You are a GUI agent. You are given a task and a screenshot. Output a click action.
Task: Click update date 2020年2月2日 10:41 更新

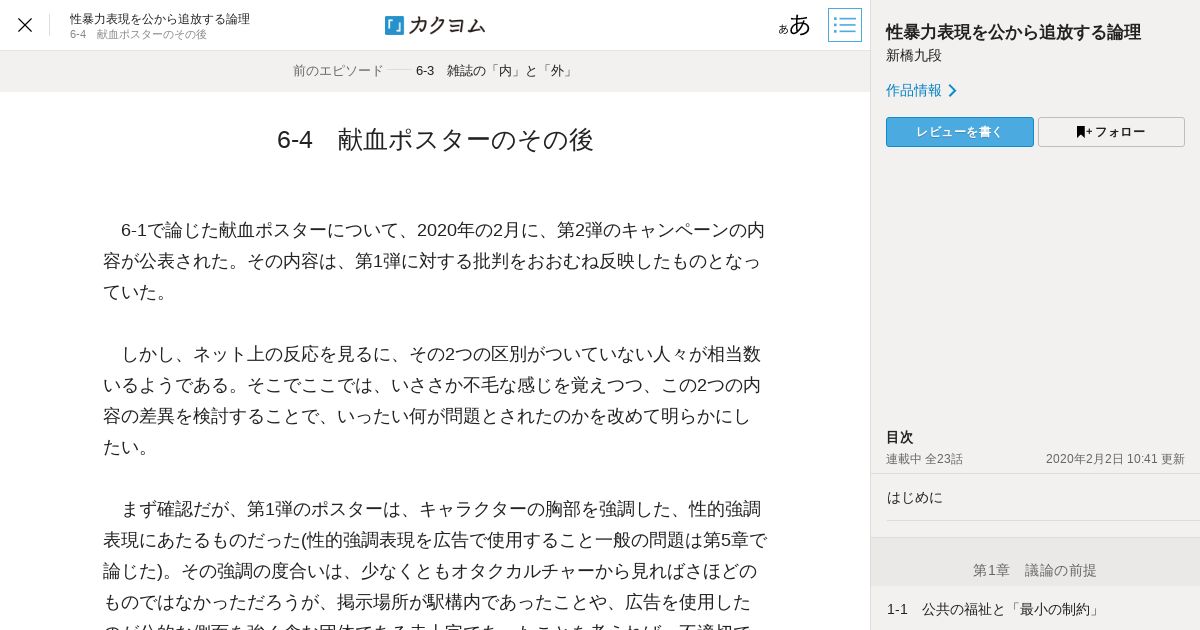click(1115, 459)
